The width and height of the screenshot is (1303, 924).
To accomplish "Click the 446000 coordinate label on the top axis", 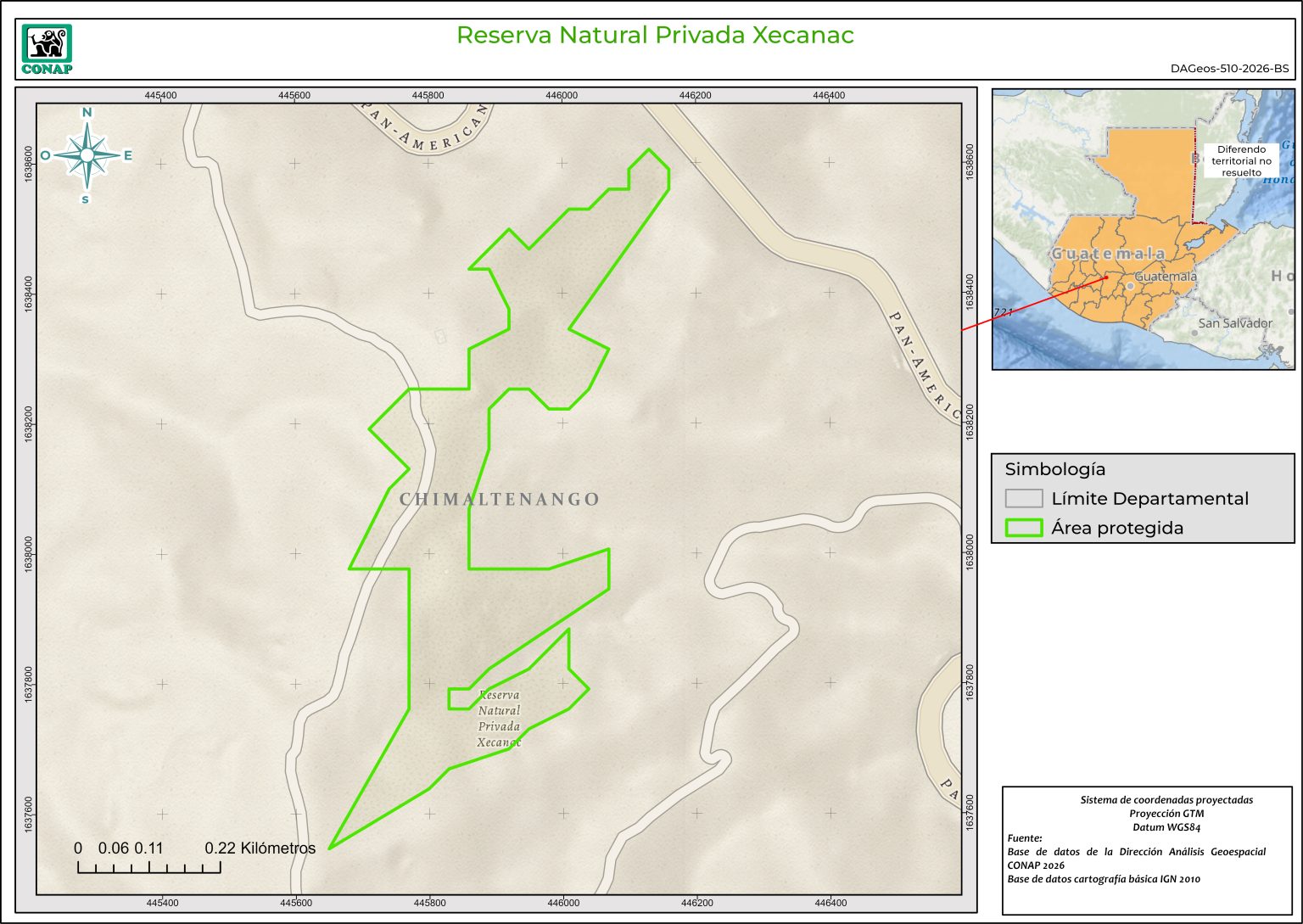I will tap(562, 96).
